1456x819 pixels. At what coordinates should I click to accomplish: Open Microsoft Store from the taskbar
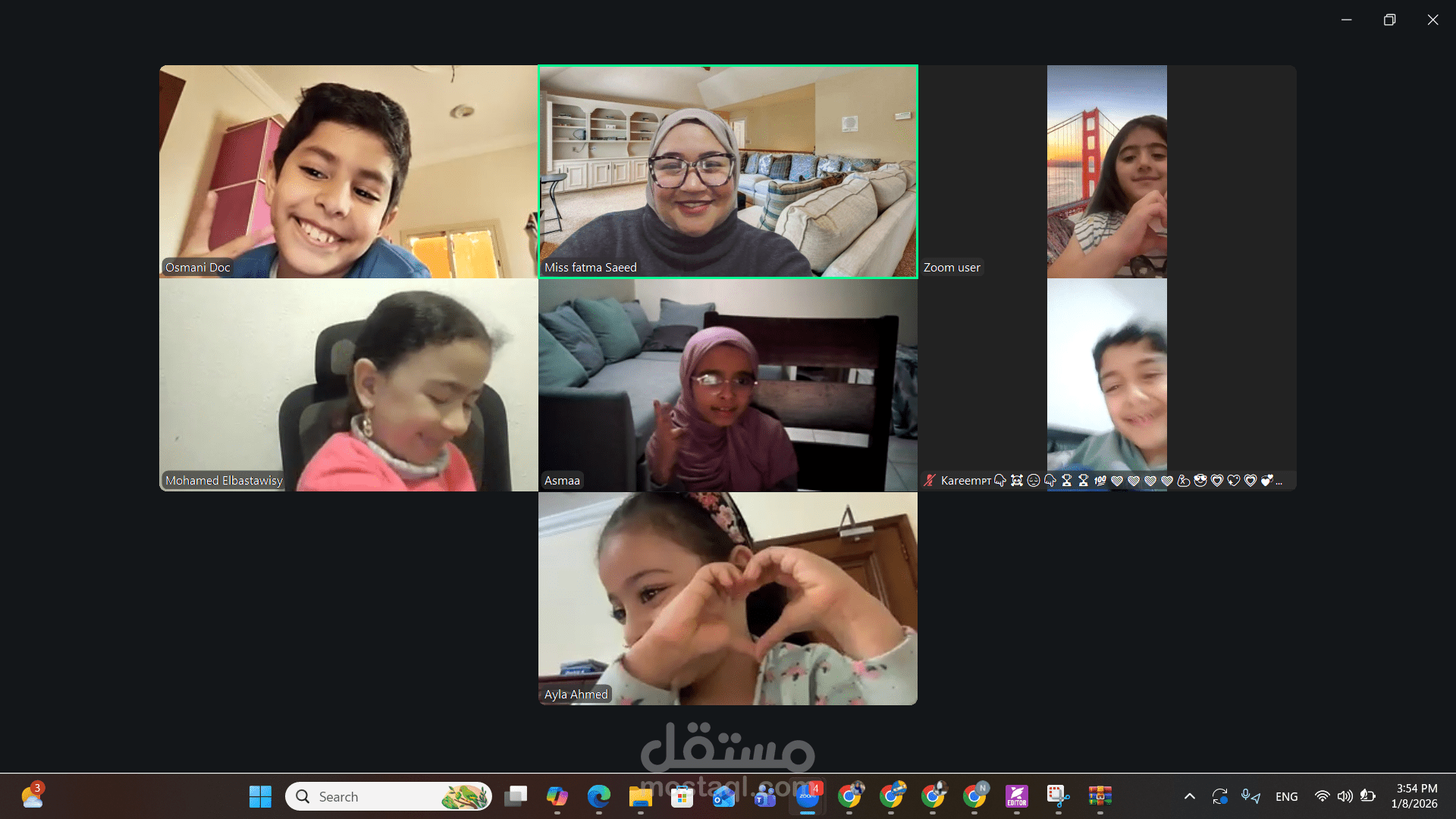pos(681,798)
